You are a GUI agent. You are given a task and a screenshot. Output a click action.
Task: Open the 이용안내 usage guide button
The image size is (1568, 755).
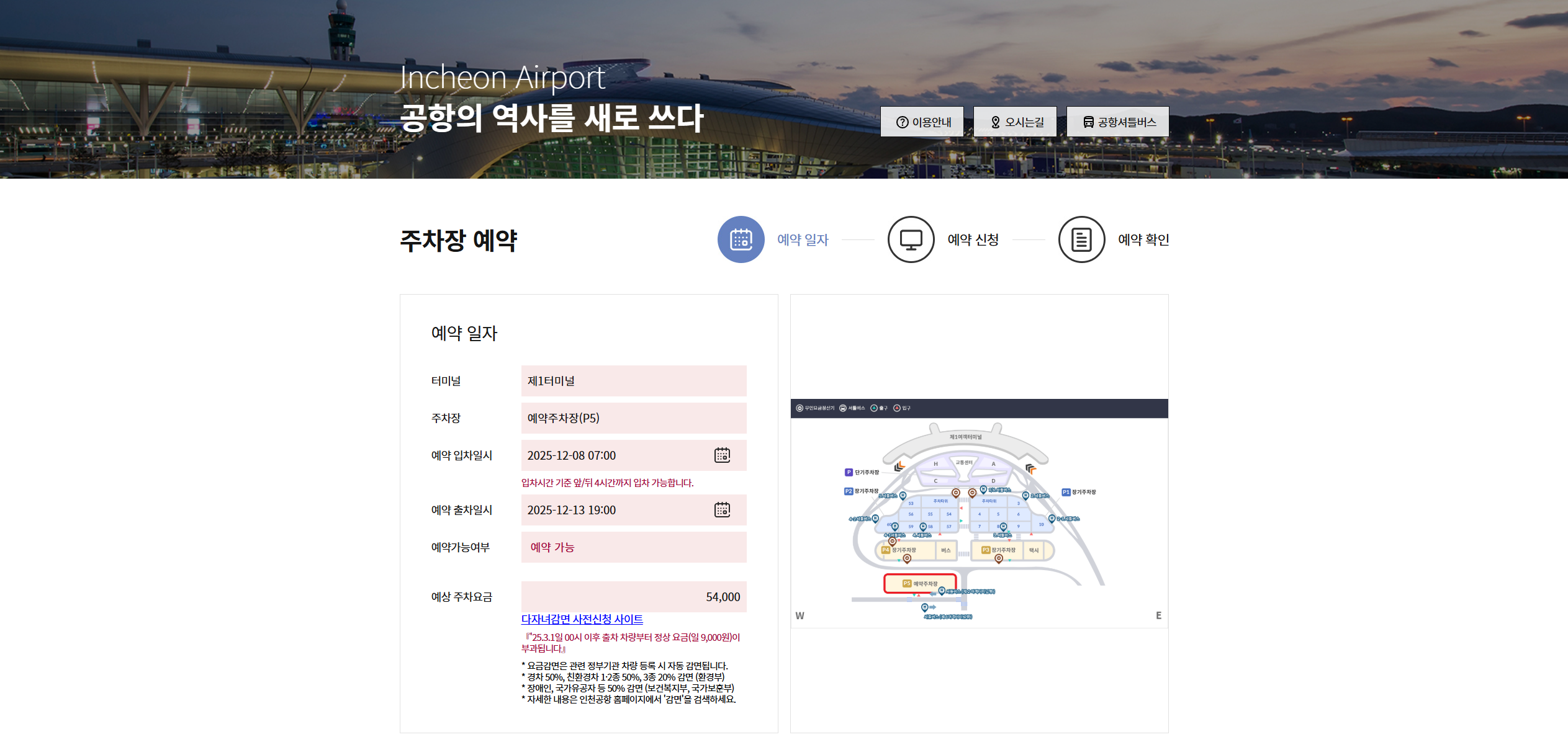[922, 122]
